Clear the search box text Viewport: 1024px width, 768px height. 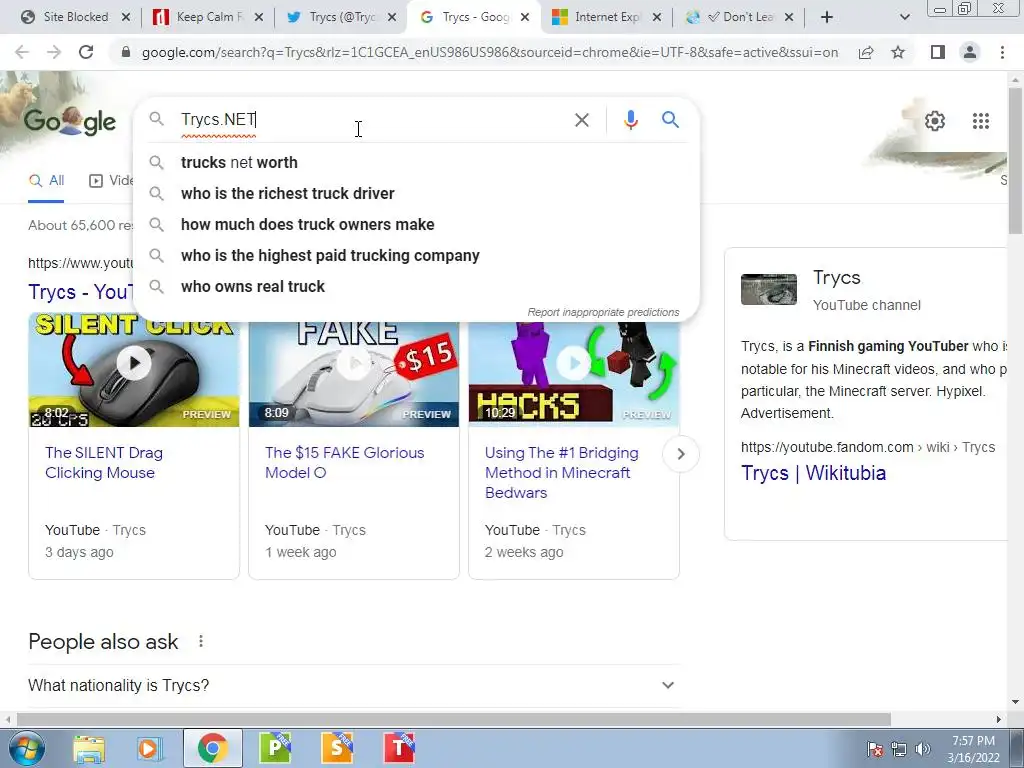[x=581, y=120]
